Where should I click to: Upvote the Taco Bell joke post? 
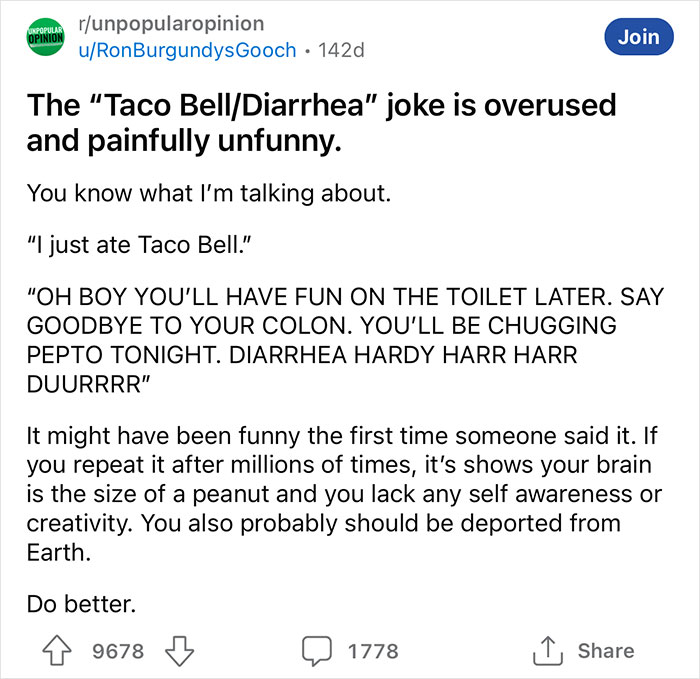[63, 651]
